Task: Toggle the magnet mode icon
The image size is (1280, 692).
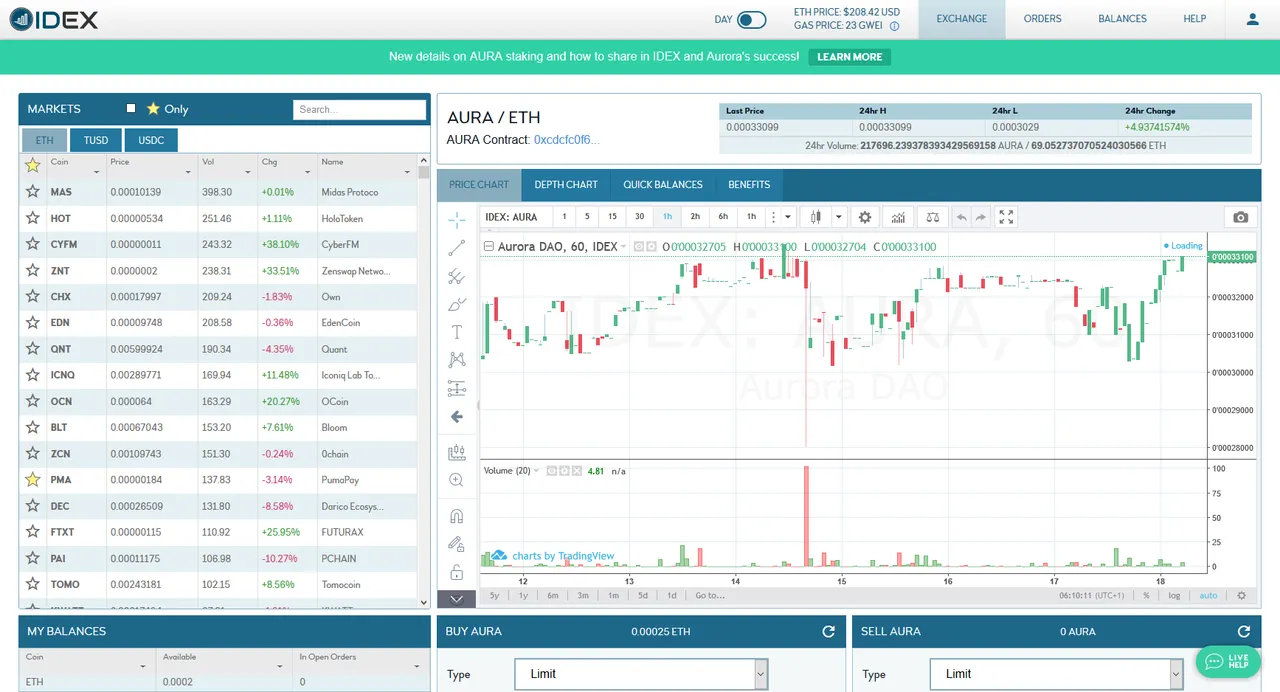Action: click(457, 516)
